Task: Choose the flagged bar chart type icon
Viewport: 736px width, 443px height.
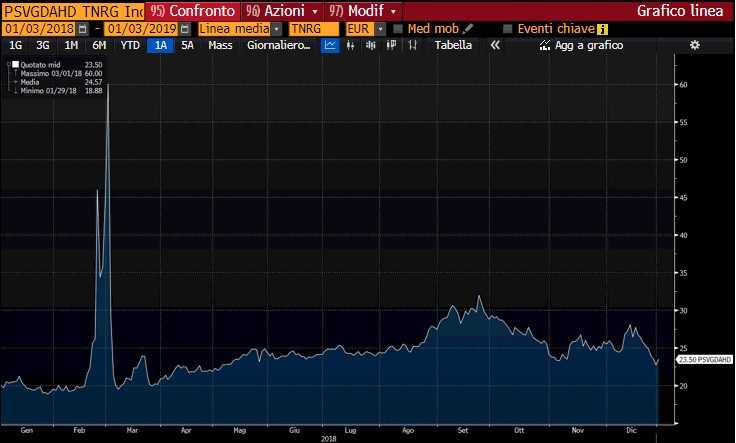Action: (x=391, y=45)
